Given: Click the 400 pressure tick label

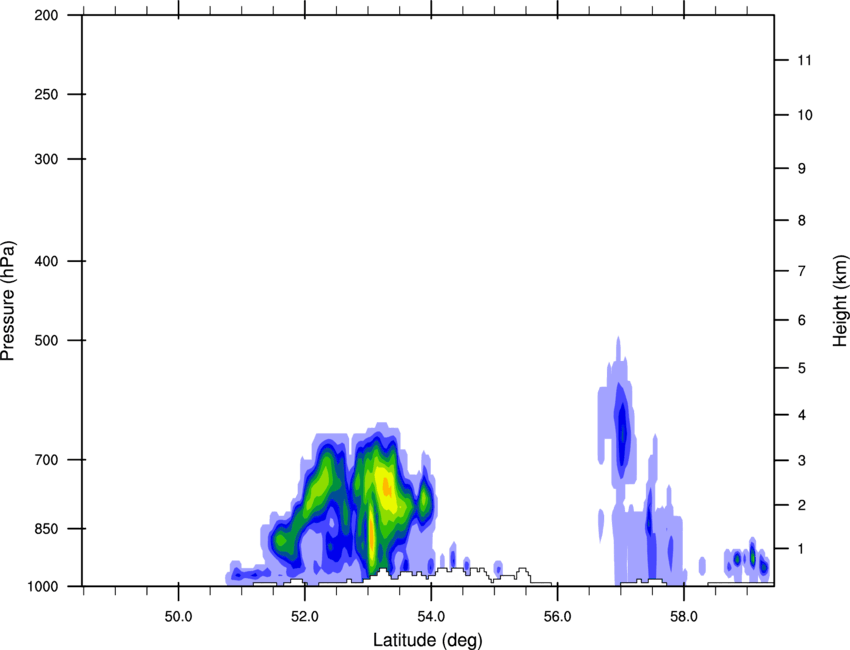Looking at the screenshot, I should click(46, 261).
